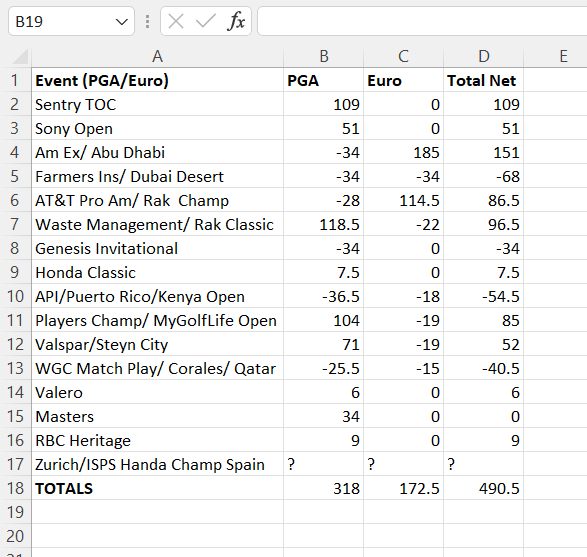
Task: Select row 10 header
Action: point(15,296)
